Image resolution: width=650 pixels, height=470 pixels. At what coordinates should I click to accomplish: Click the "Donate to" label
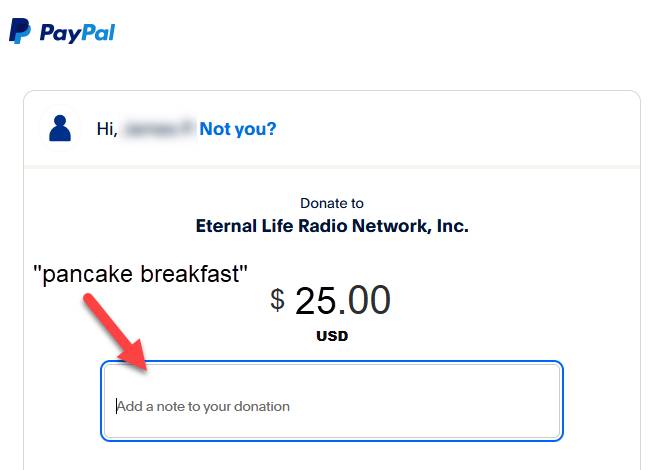point(332,203)
